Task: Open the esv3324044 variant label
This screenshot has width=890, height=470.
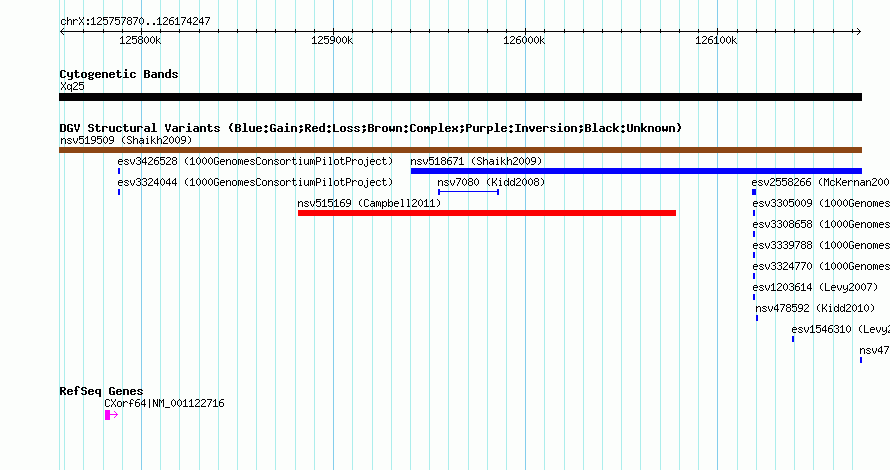Action: coord(255,182)
